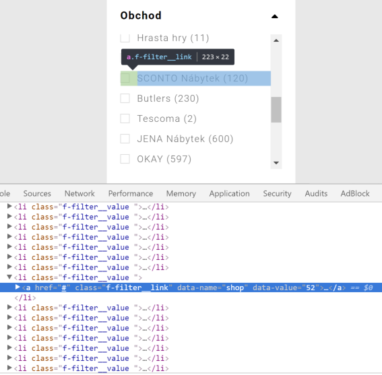Switch to the AdBlock tab
382x375 pixels.
click(x=355, y=194)
